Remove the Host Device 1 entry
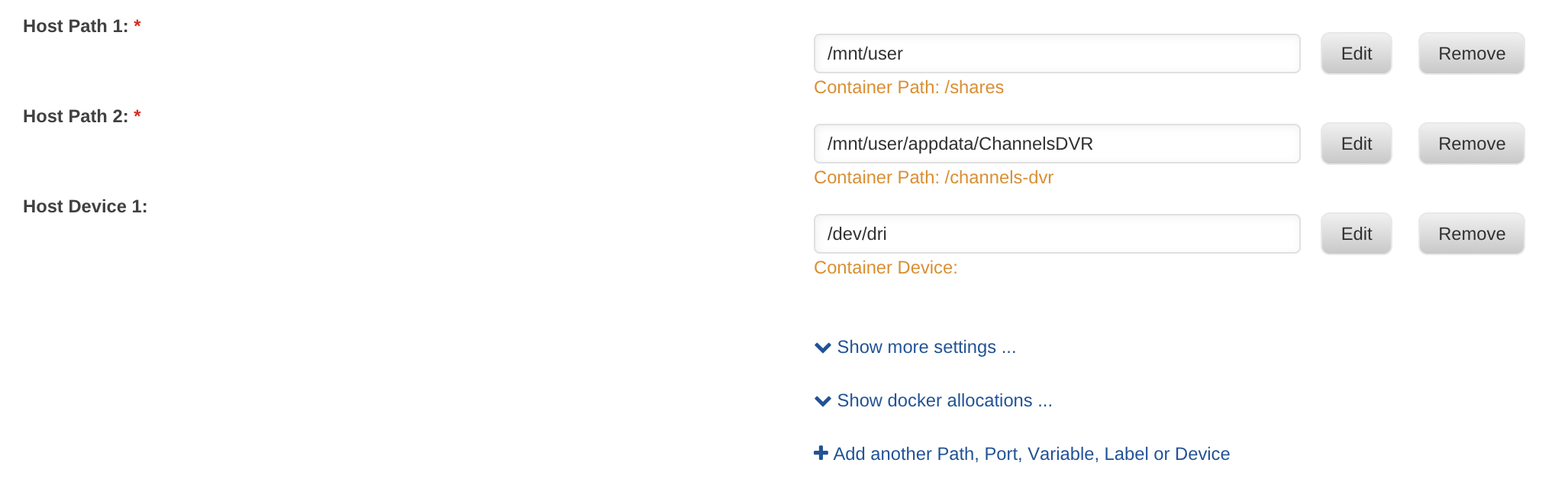This screenshot has width=1568, height=492. pyautogui.click(x=1471, y=234)
